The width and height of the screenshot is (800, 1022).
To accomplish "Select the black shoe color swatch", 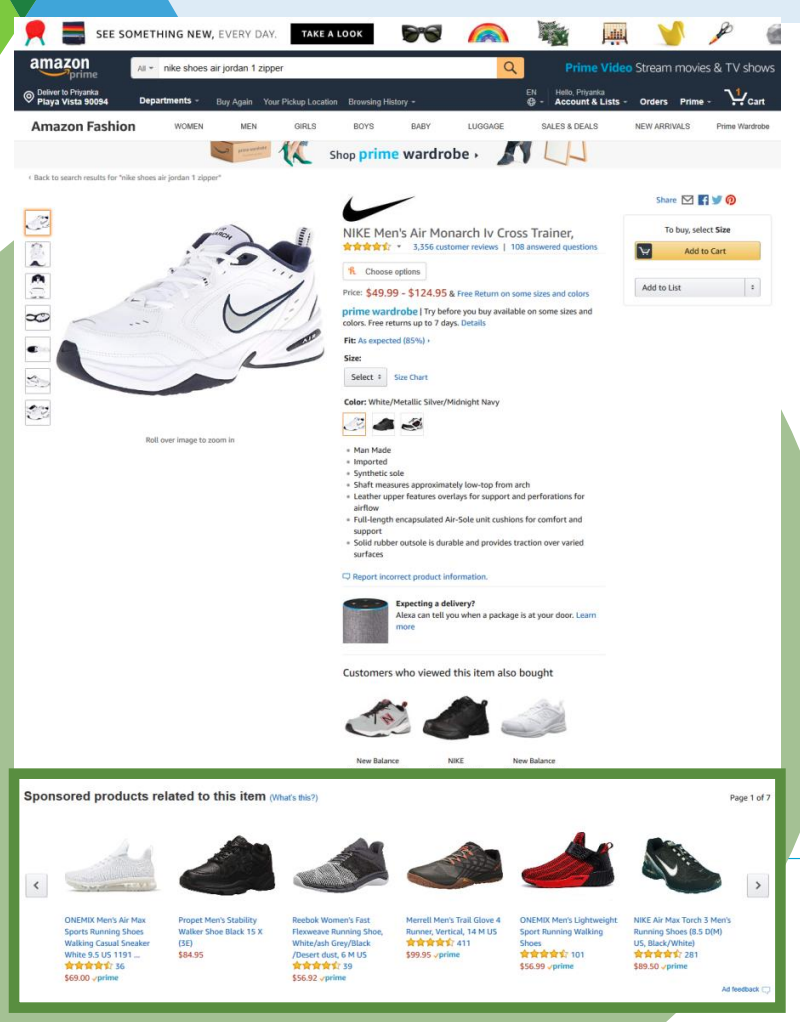I will (383, 424).
